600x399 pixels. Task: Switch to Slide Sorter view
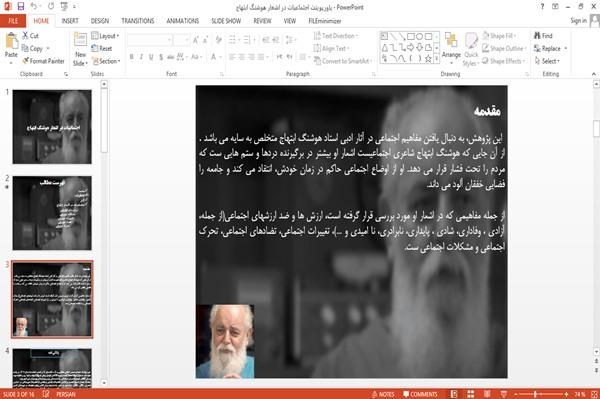tap(470, 394)
